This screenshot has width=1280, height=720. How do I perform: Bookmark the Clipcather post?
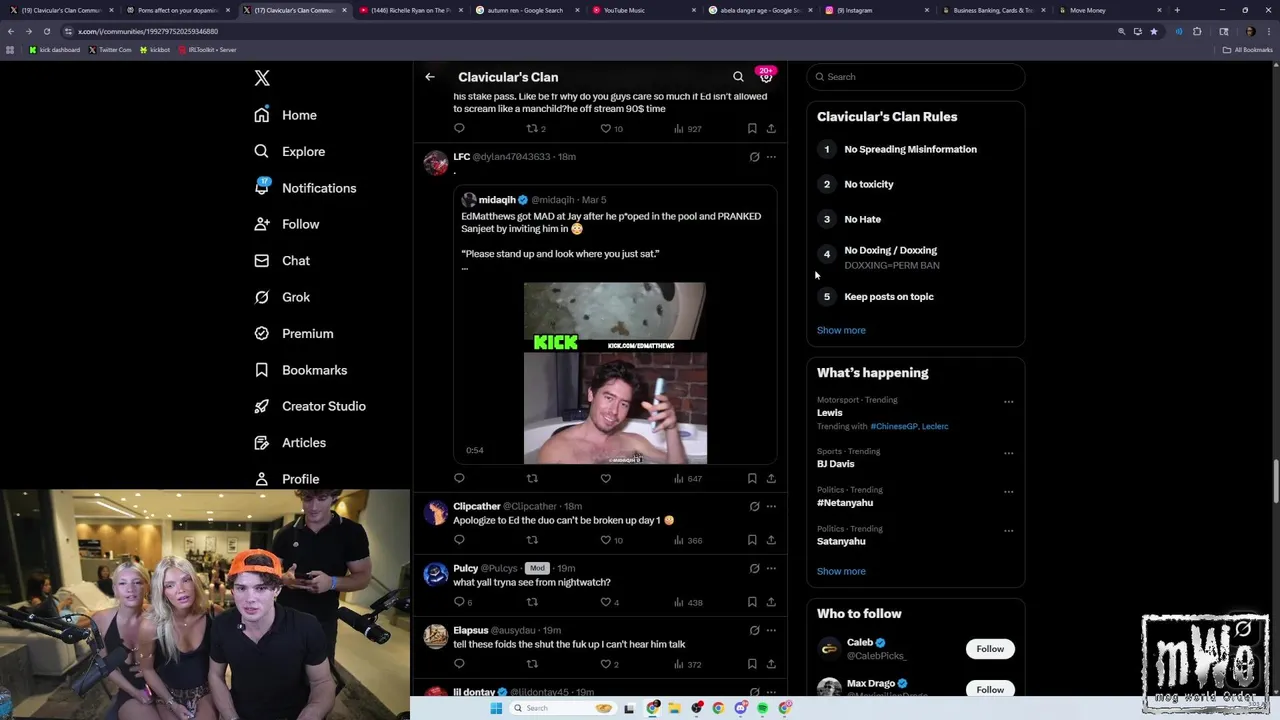click(x=752, y=540)
